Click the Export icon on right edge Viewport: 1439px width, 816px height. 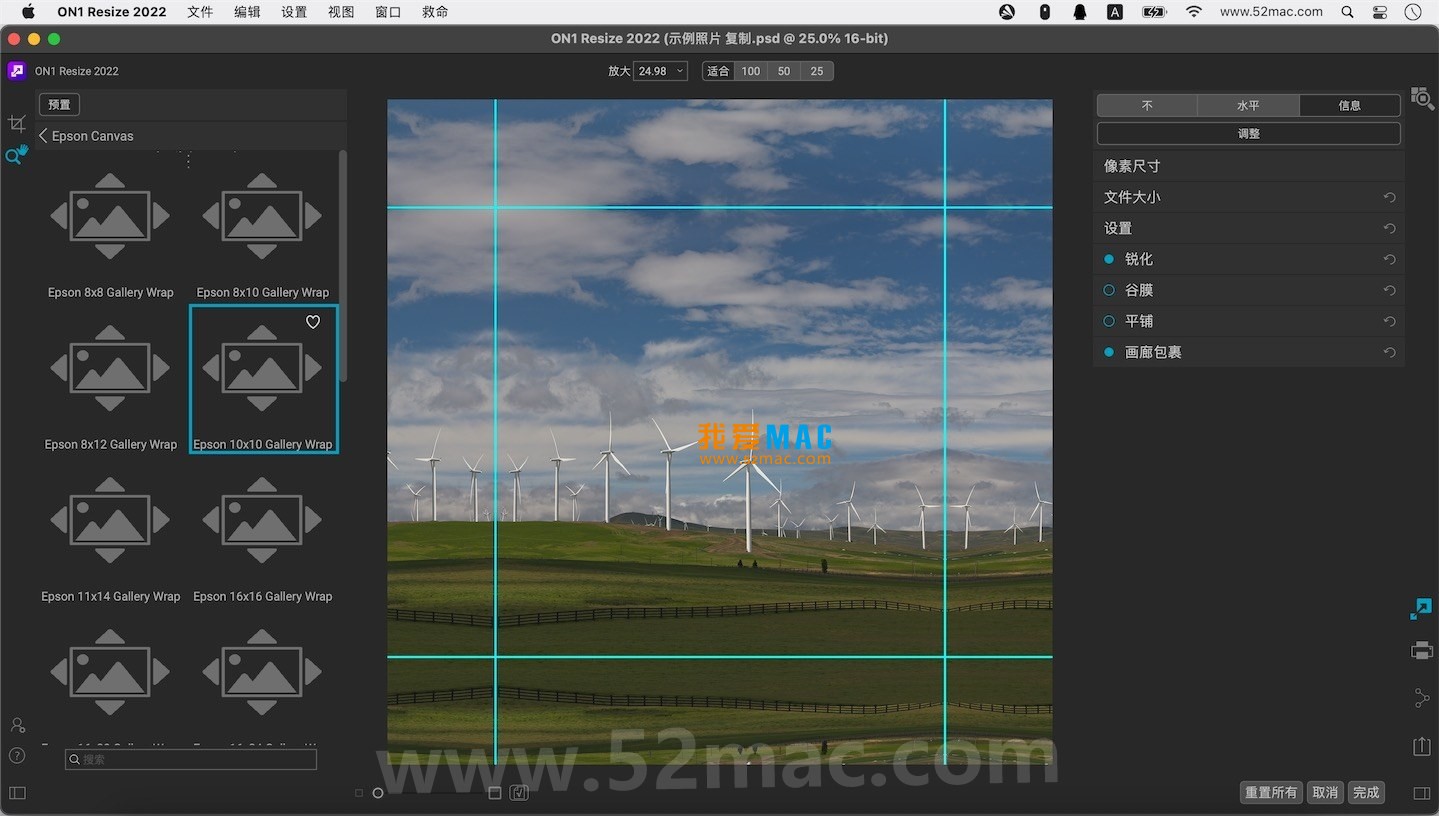click(x=1421, y=746)
